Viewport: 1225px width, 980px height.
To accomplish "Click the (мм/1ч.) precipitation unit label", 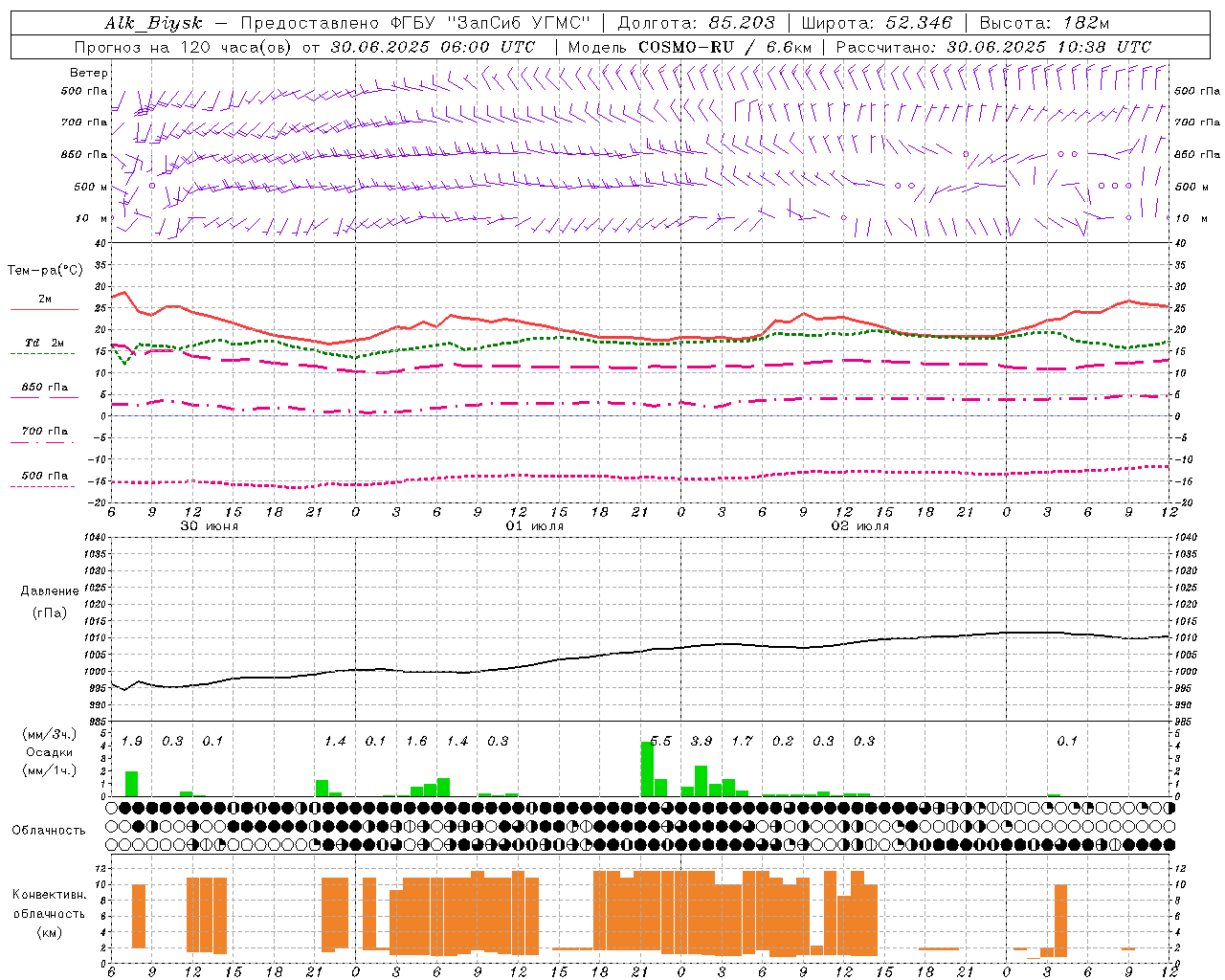I will pyautogui.click(x=50, y=769).
